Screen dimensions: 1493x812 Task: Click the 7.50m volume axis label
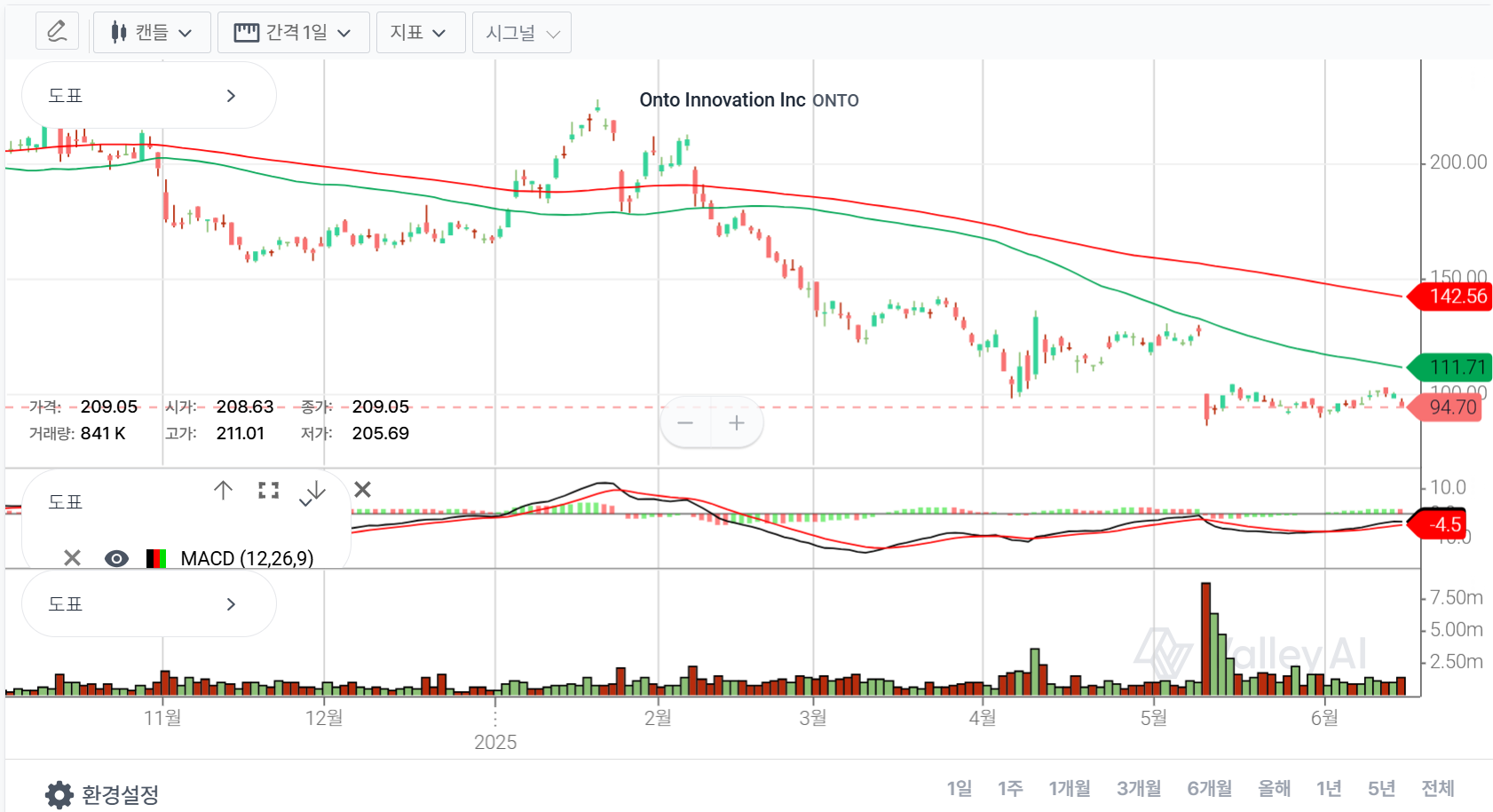pyautogui.click(x=1457, y=597)
